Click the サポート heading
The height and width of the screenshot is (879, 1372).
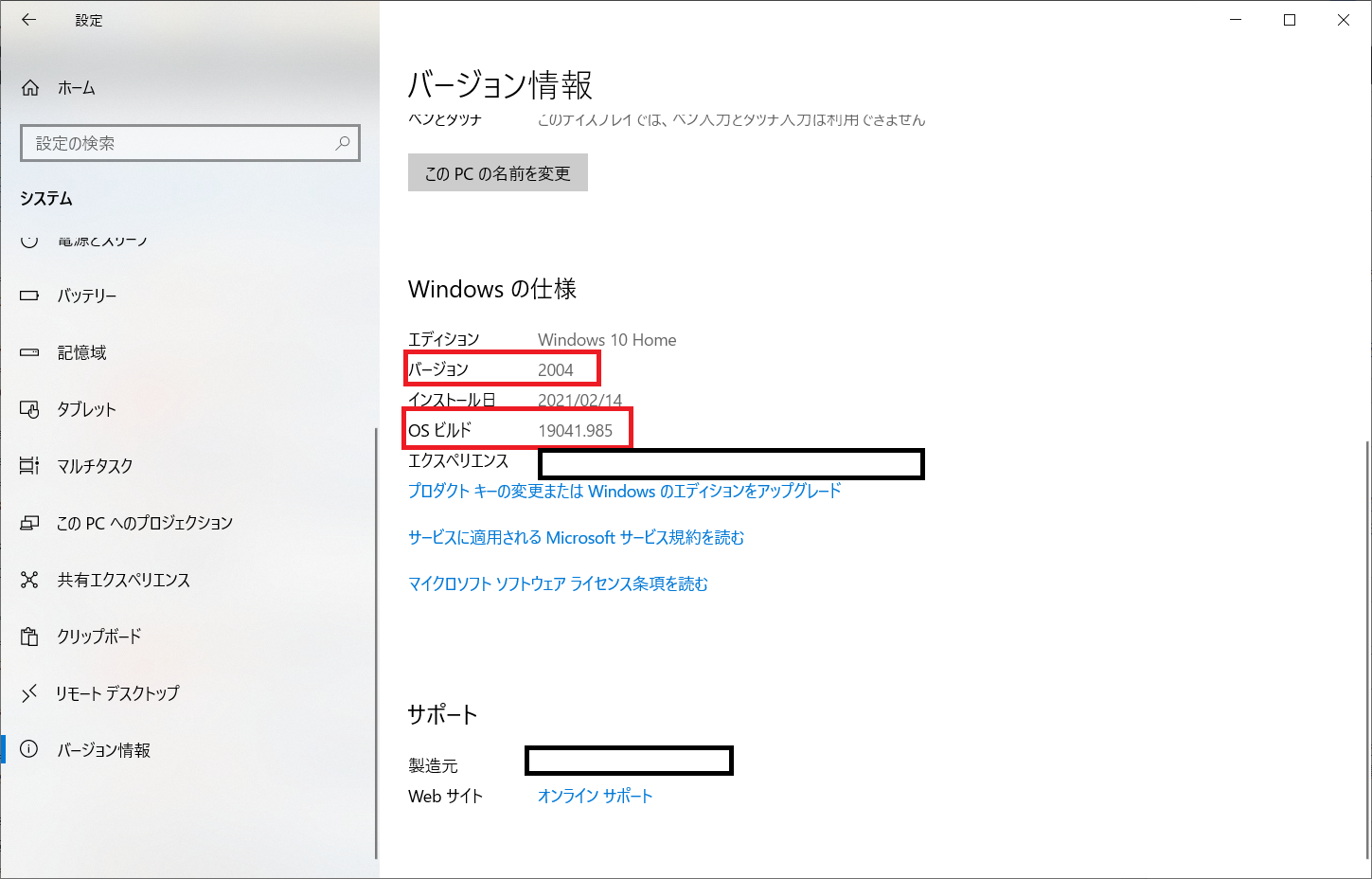tap(442, 715)
